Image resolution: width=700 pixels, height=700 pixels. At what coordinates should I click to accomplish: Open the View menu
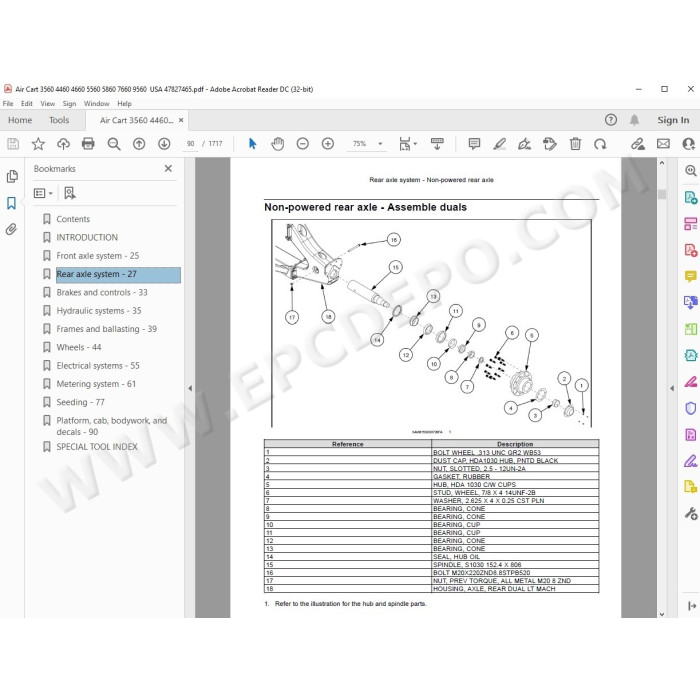(x=48, y=104)
